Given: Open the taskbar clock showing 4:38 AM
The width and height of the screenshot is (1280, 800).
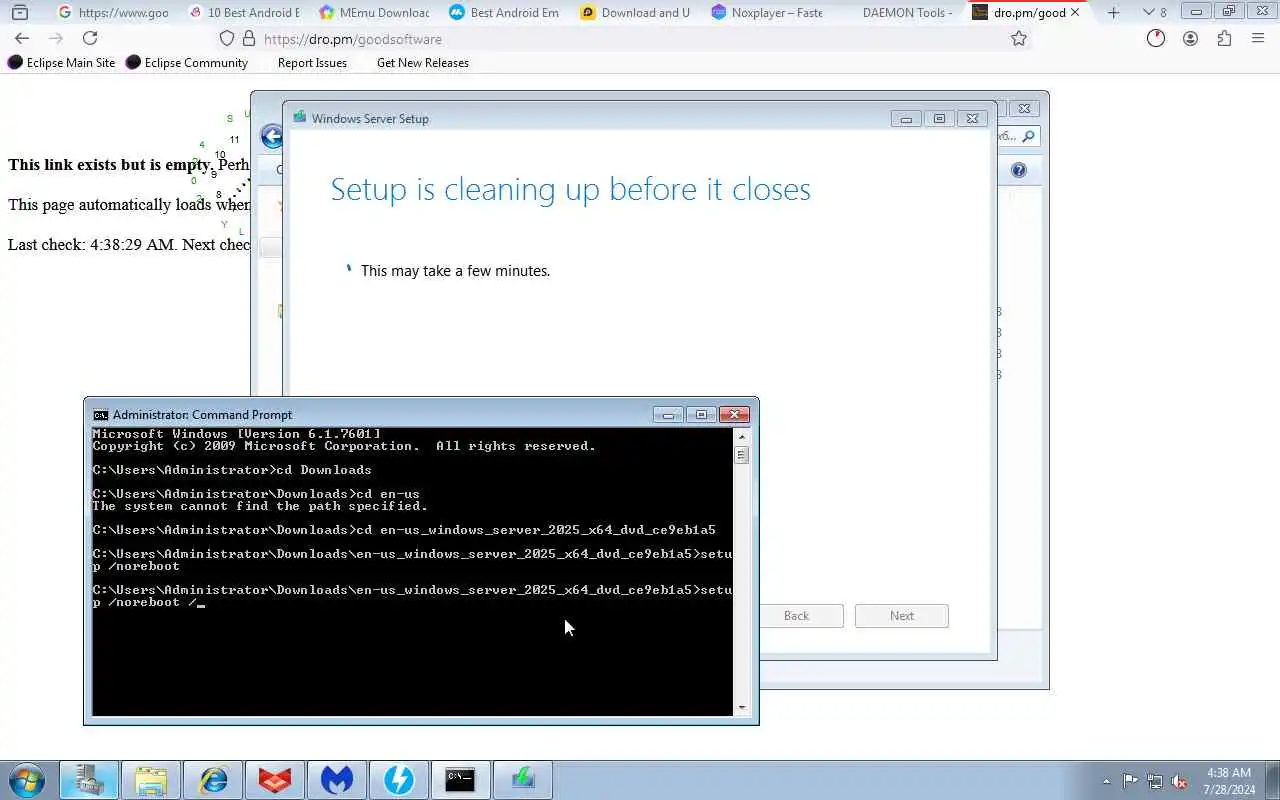Looking at the screenshot, I should click(x=1229, y=781).
